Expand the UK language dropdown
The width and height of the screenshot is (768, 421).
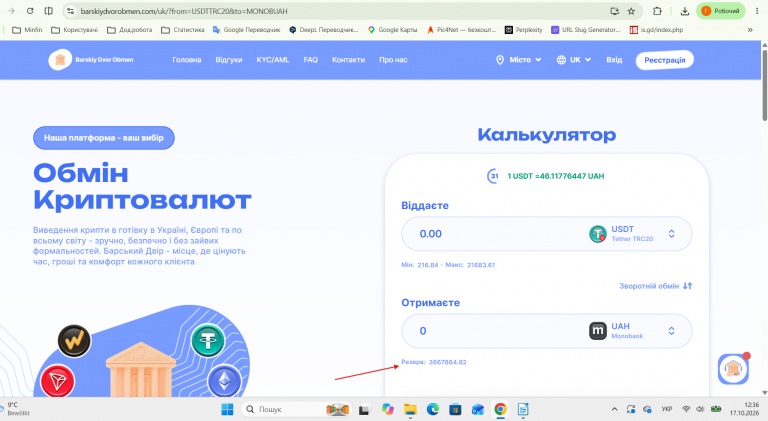[574, 60]
